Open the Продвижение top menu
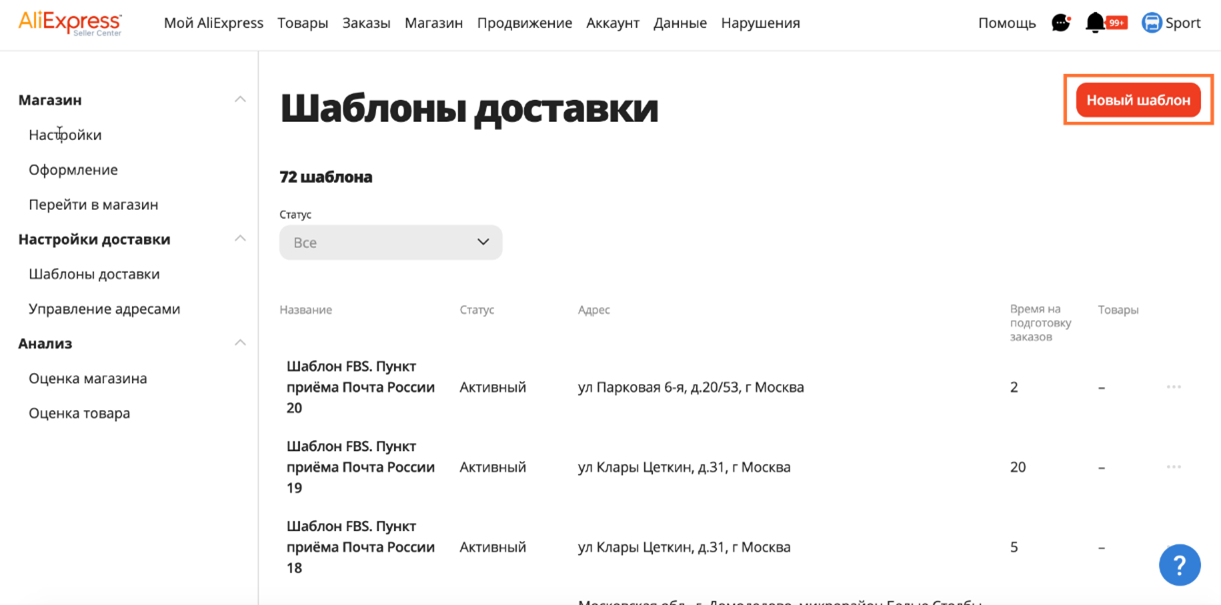The width and height of the screenshot is (1221, 605). [x=524, y=23]
